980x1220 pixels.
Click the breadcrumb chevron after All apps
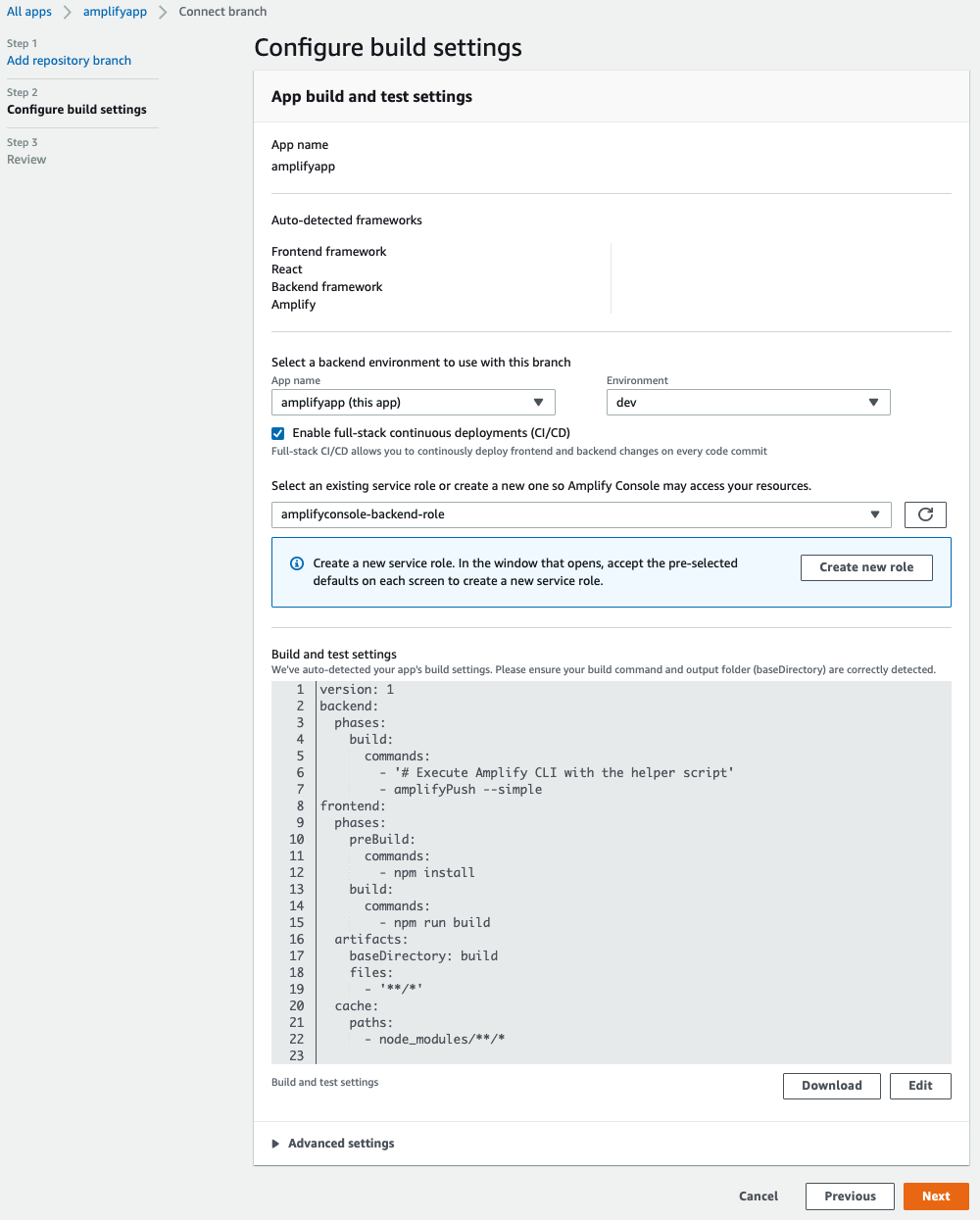point(68,12)
